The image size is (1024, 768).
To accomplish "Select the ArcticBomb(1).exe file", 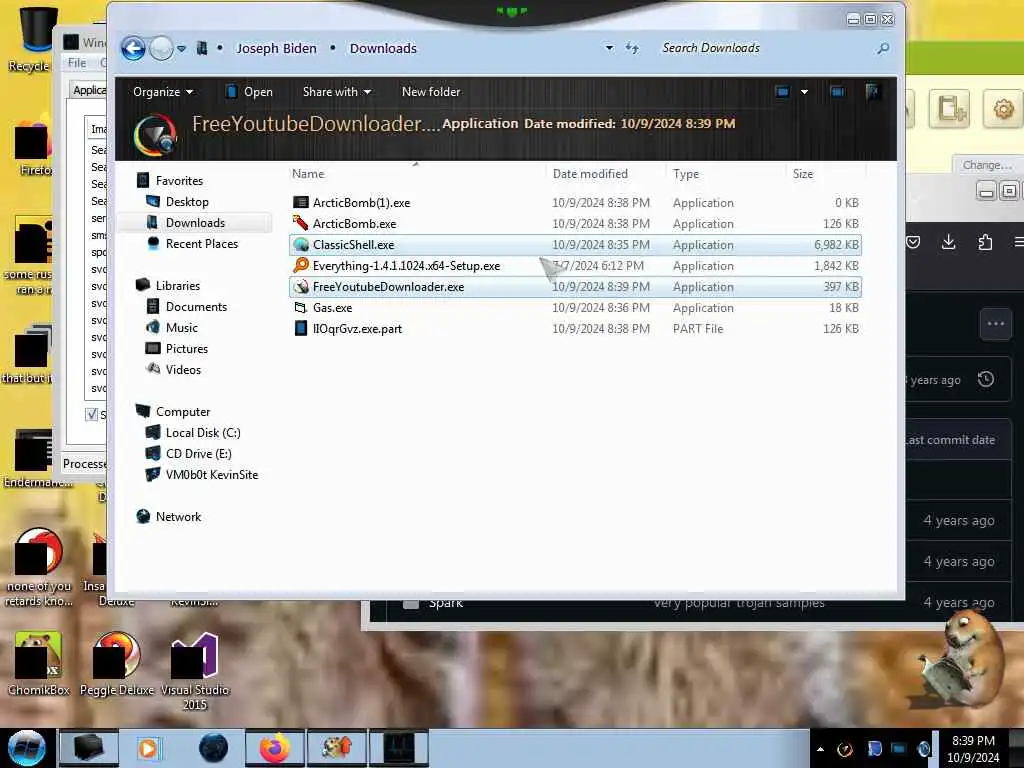I will [575, 202].
